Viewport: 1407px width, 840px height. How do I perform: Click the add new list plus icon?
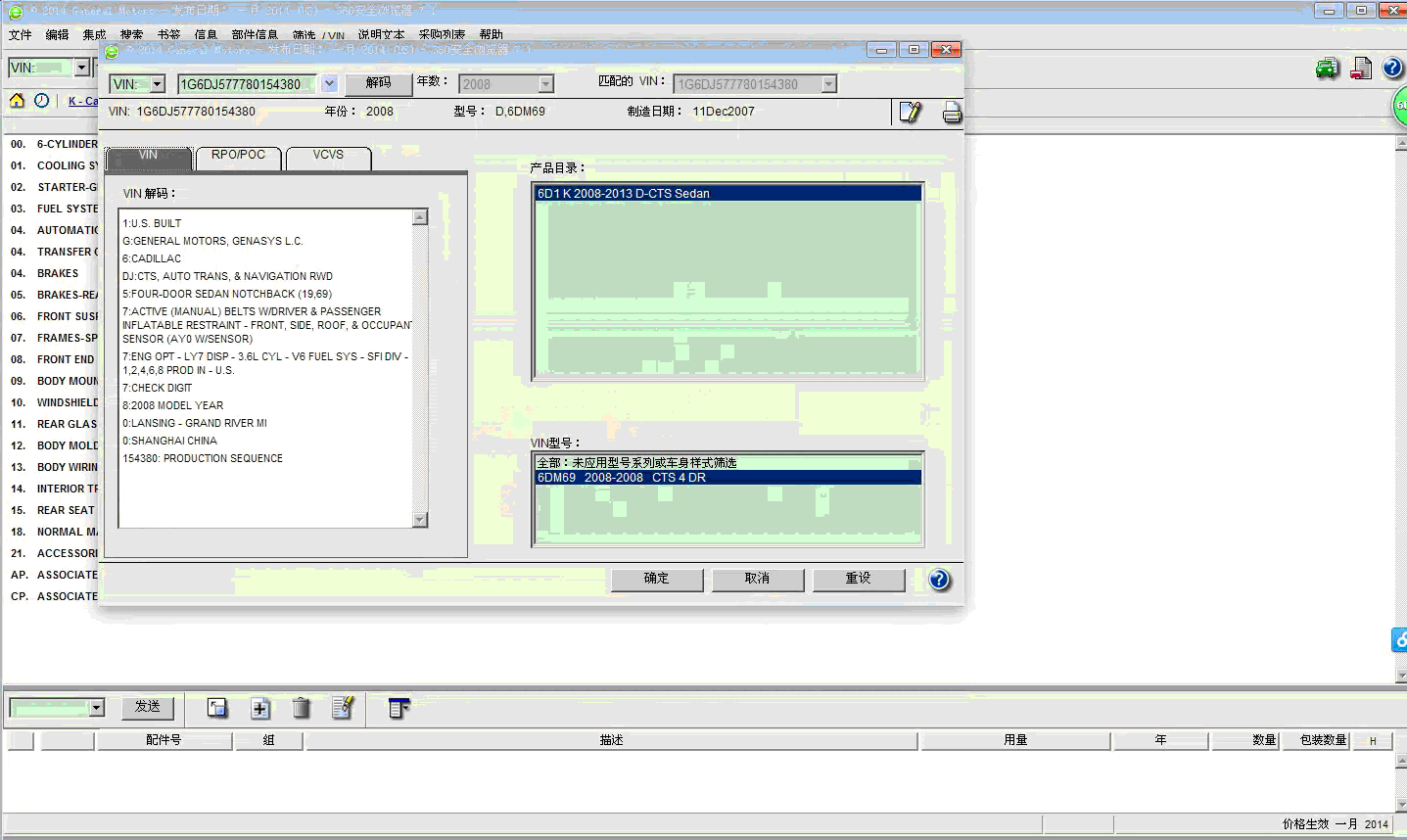(260, 708)
